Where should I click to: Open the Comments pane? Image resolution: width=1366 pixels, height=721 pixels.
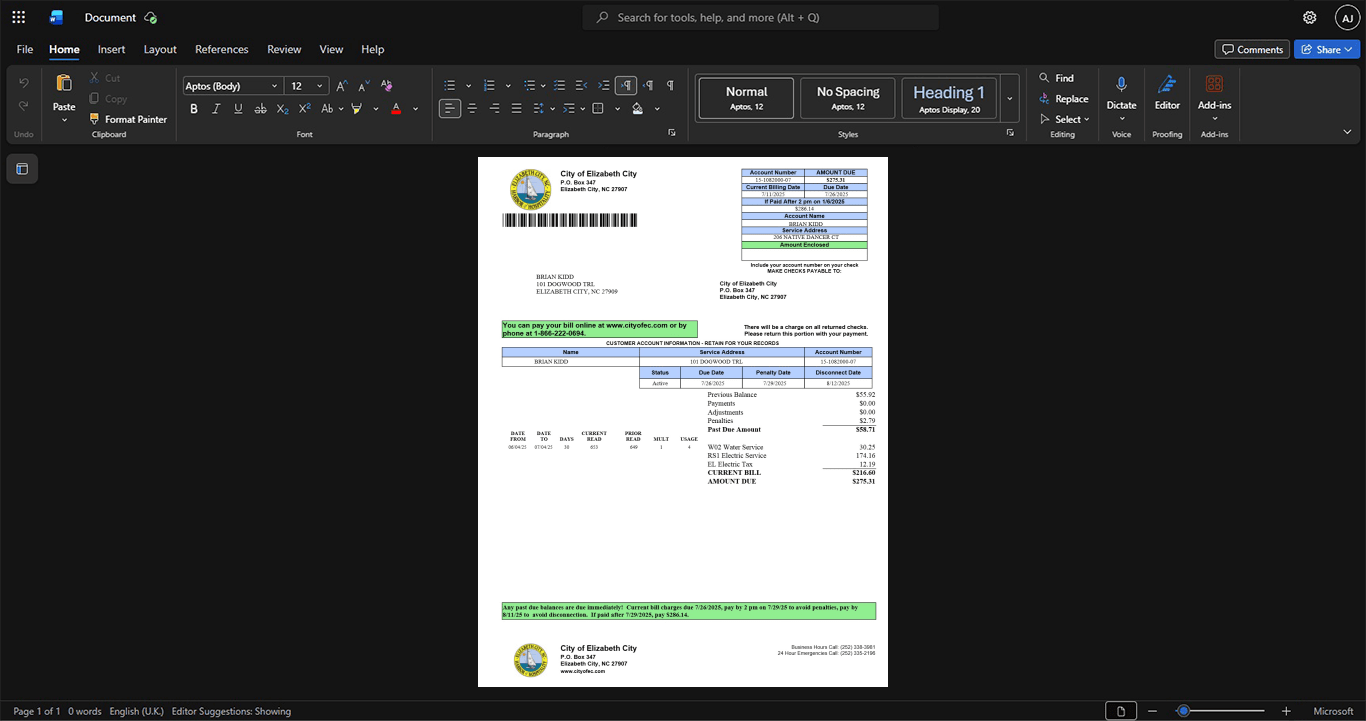pos(1252,49)
